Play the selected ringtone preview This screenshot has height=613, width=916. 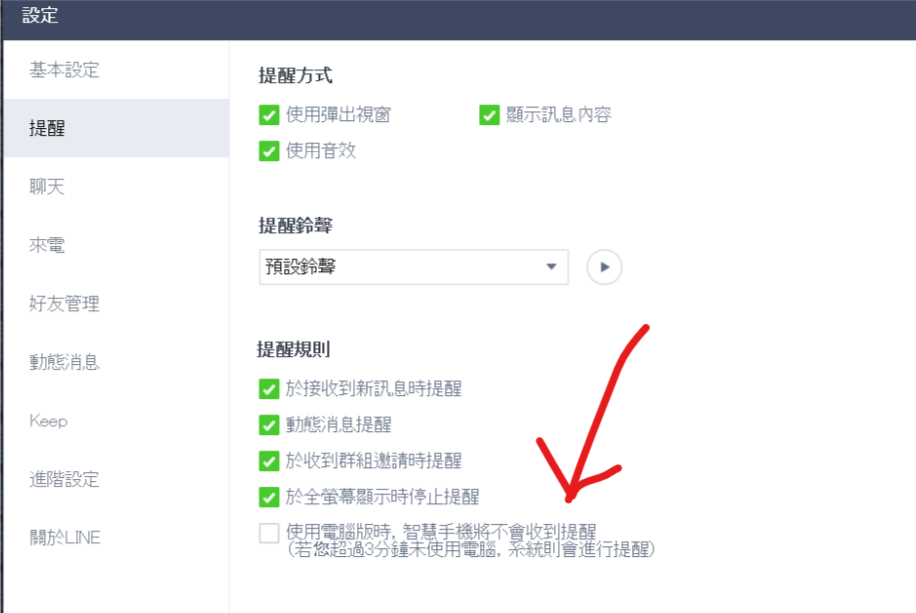click(x=604, y=267)
